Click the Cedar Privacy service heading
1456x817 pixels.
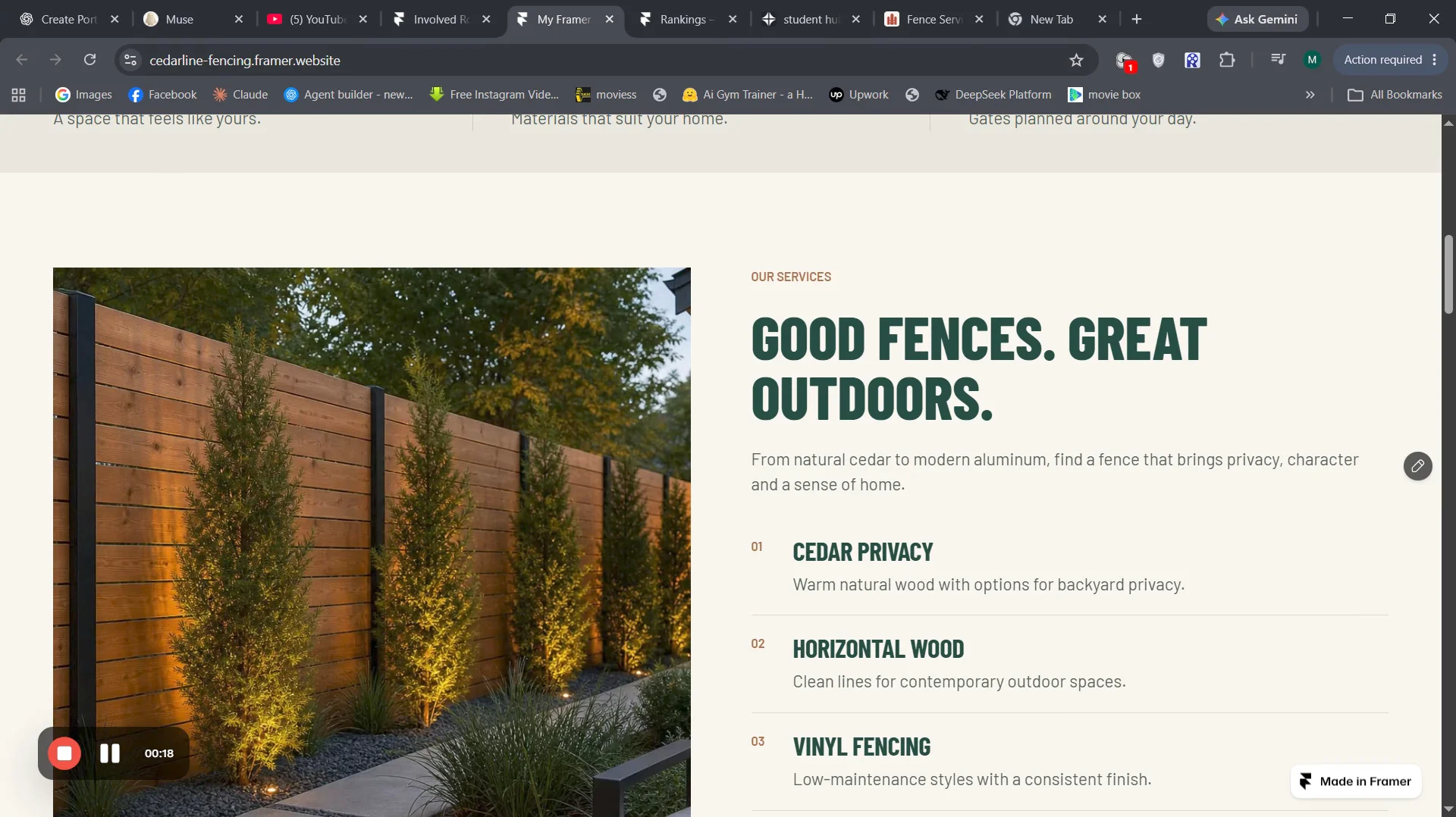click(x=862, y=552)
